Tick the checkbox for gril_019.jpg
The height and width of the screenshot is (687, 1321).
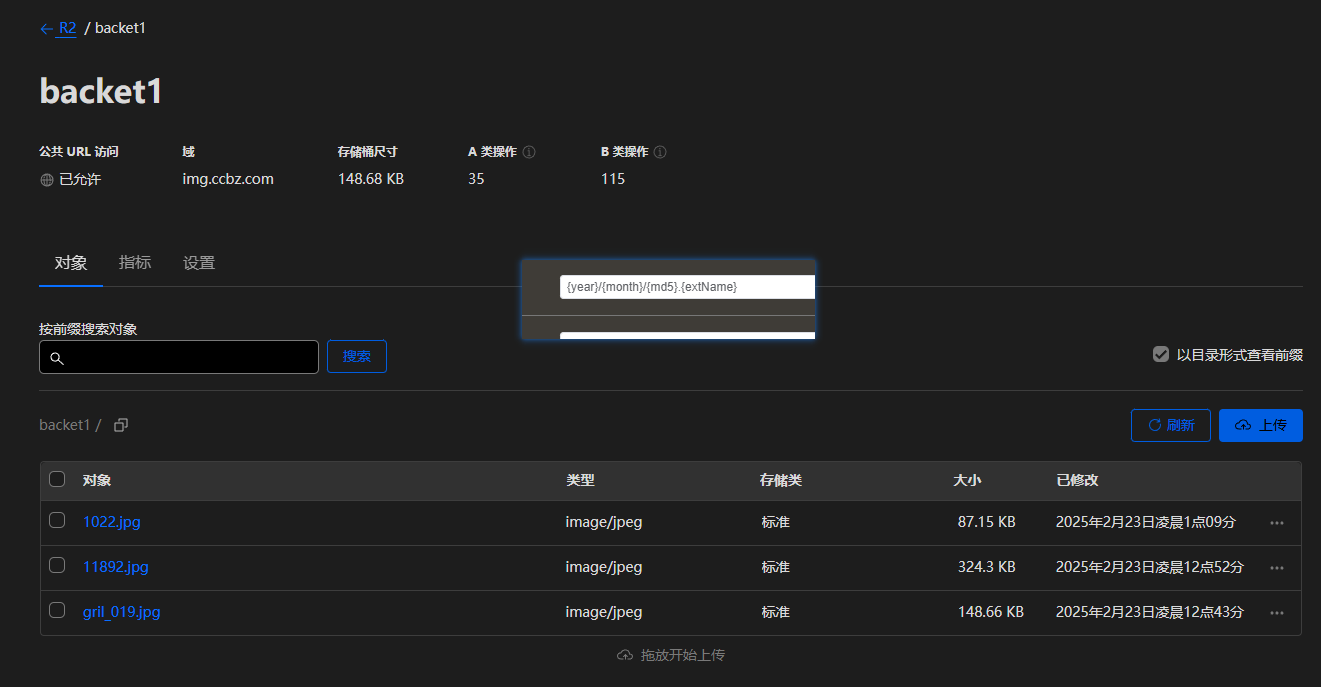pyautogui.click(x=57, y=610)
